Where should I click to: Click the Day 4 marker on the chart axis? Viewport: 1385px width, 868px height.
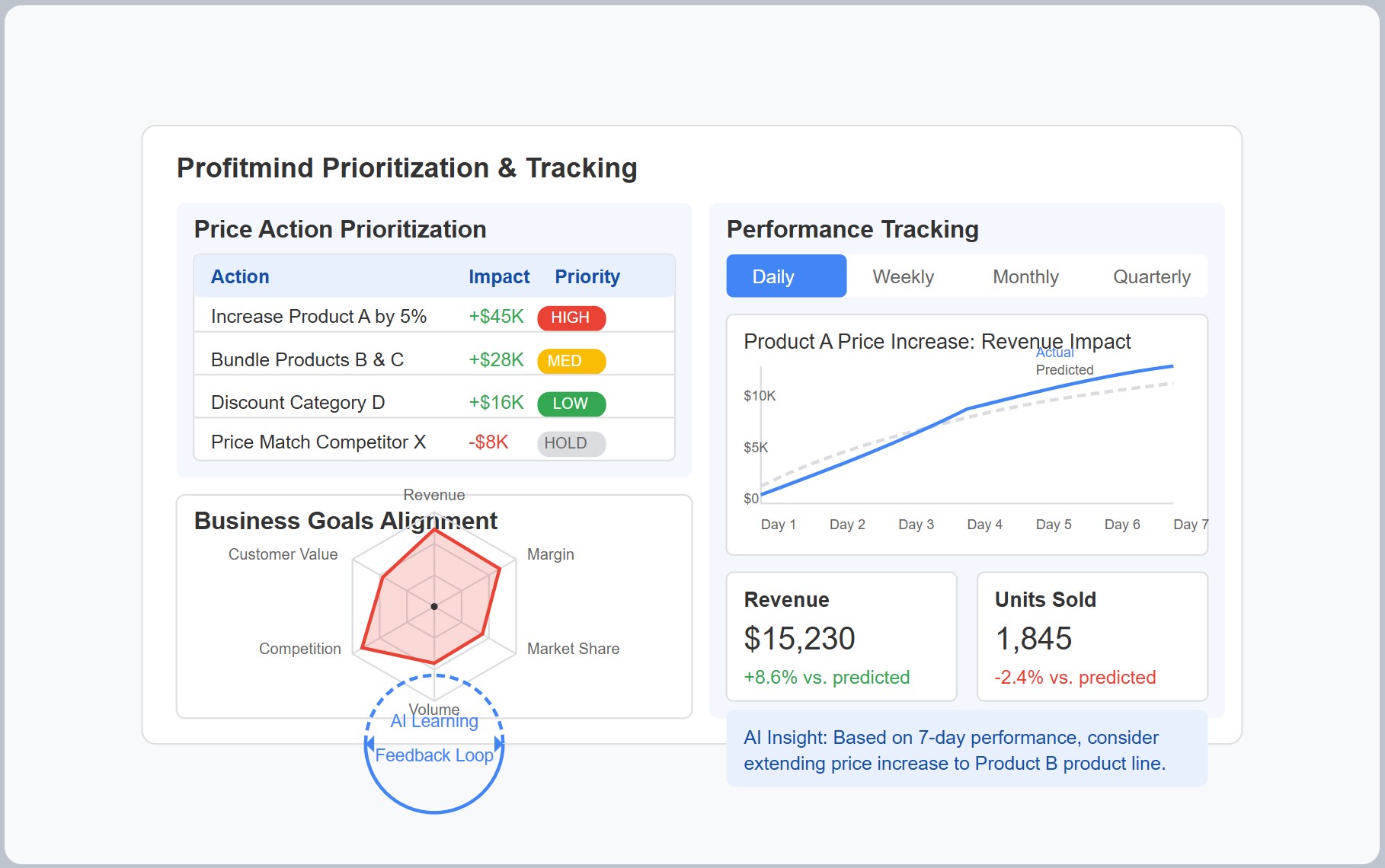(x=984, y=524)
